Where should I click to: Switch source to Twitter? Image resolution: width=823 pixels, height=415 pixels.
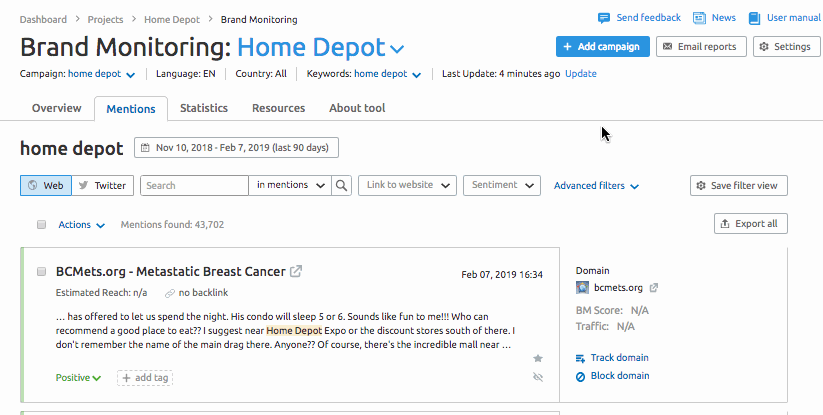(102, 185)
